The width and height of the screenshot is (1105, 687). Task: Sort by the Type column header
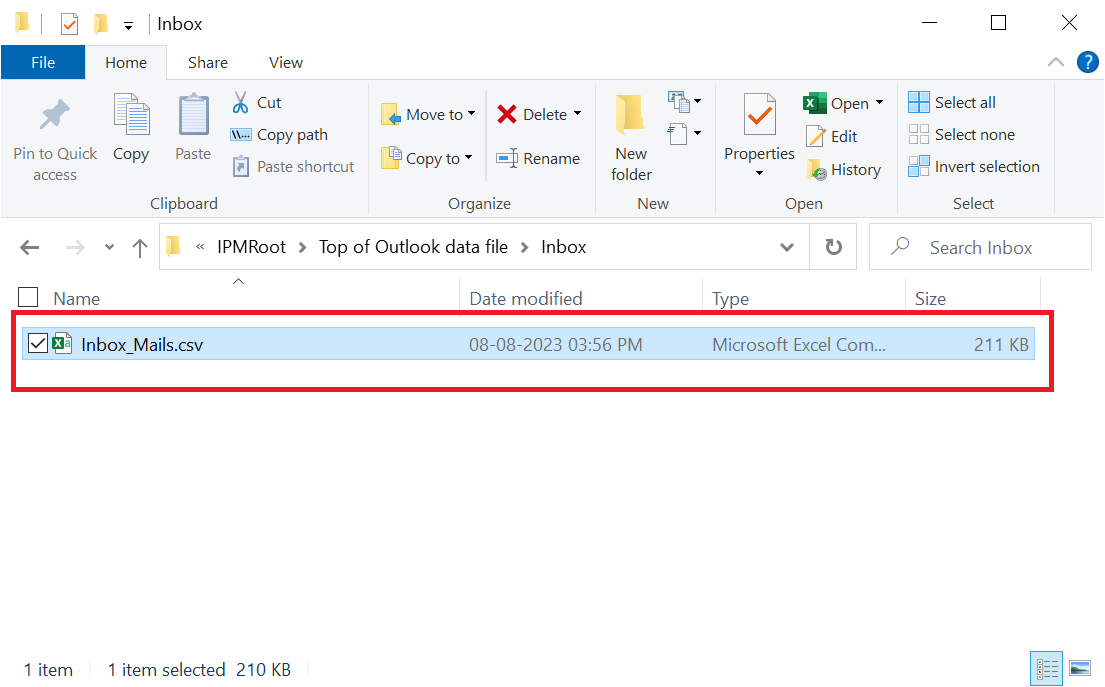[730, 299]
